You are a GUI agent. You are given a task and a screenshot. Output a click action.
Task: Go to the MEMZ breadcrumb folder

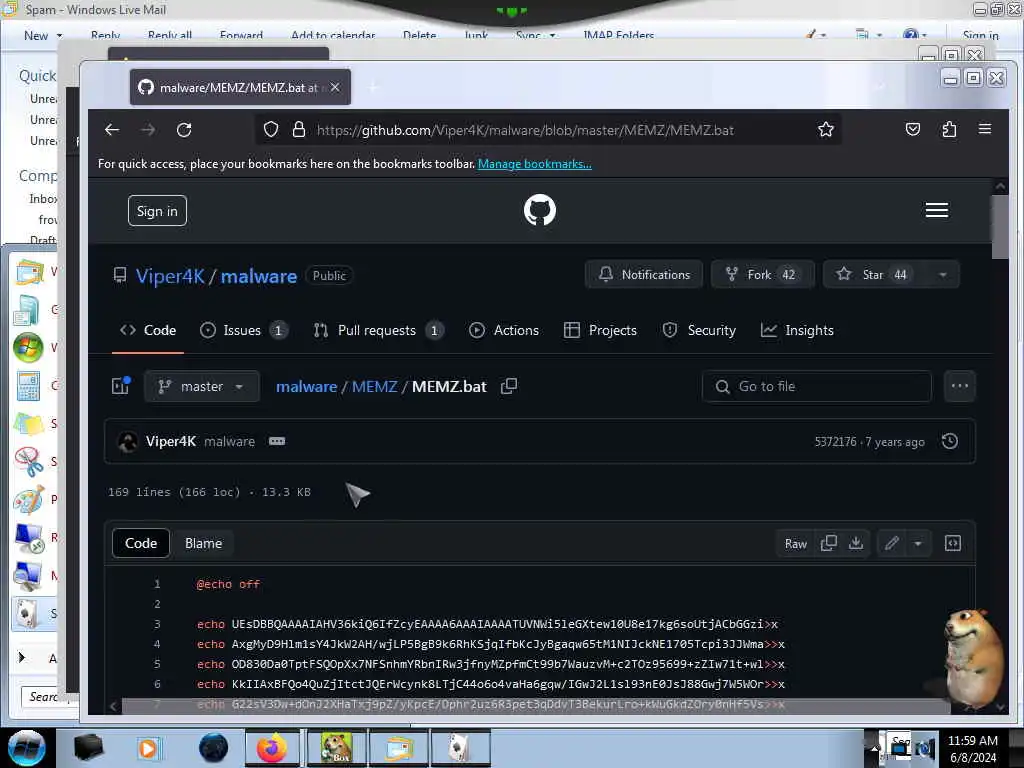(374, 387)
